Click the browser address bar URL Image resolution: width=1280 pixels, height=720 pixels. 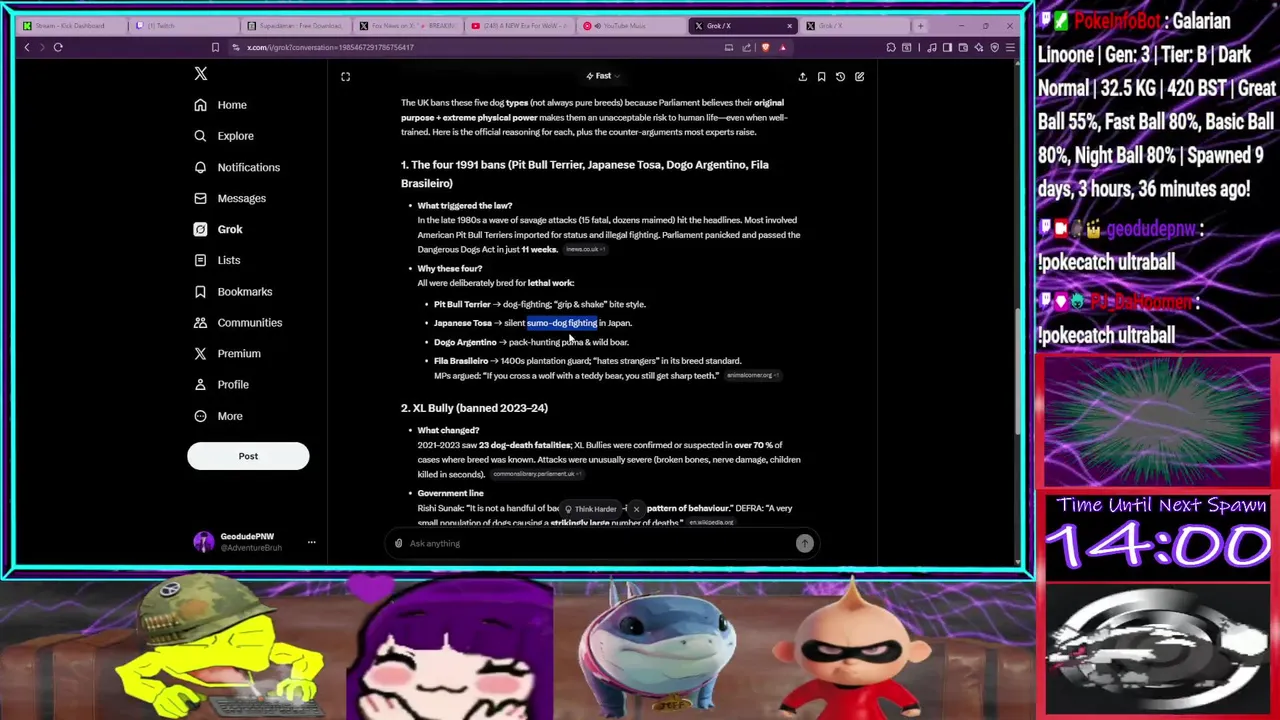point(330,47)
